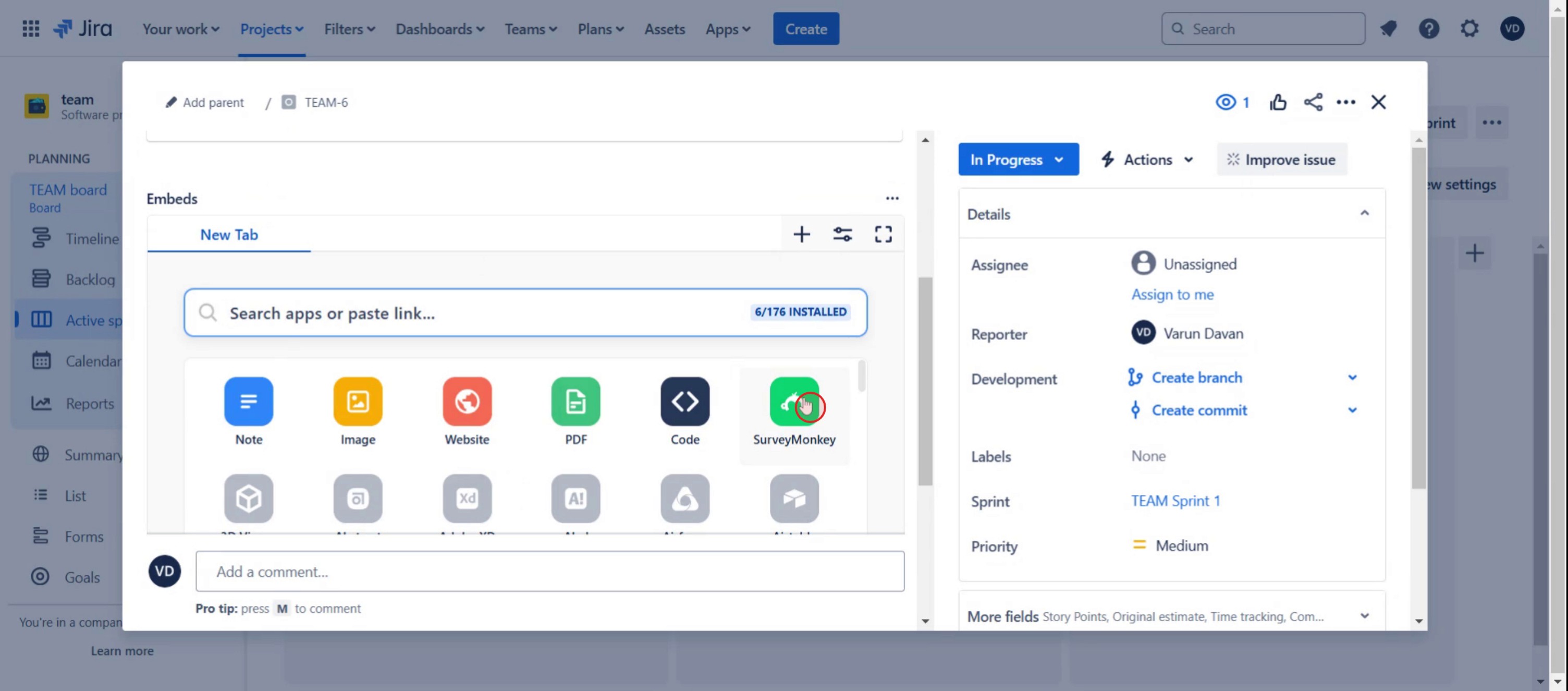The width and height of the screenshot is (1568, 691).
Task: Select the Code embed icon
Action: [685, 401]
